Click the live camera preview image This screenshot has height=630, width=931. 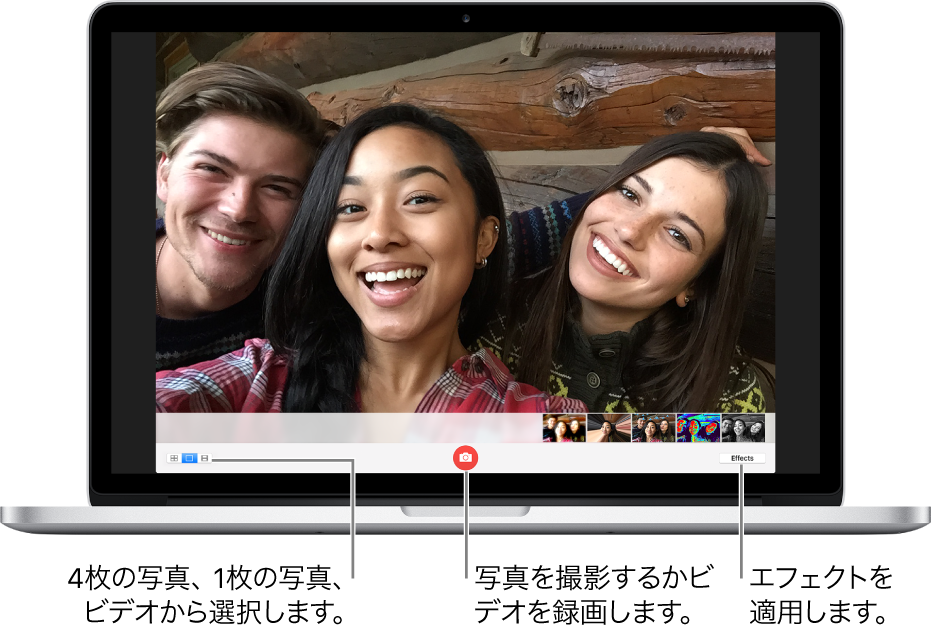coord(466,223)
